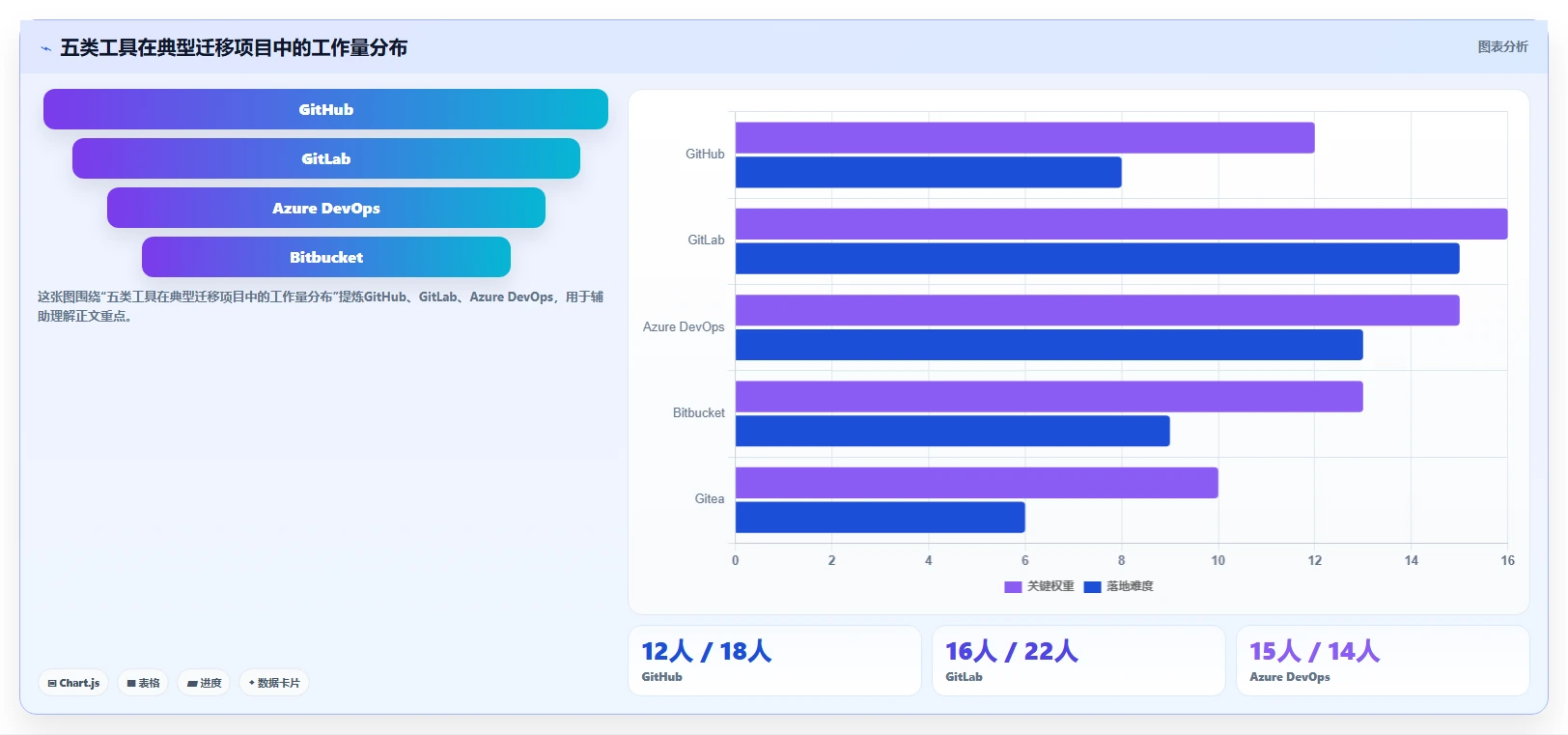Image resolution: width=1568 pixels, height=735 pixels.
Task: Click GitHub's purple 关键权重 chart bar
Action: point(1024,137)
